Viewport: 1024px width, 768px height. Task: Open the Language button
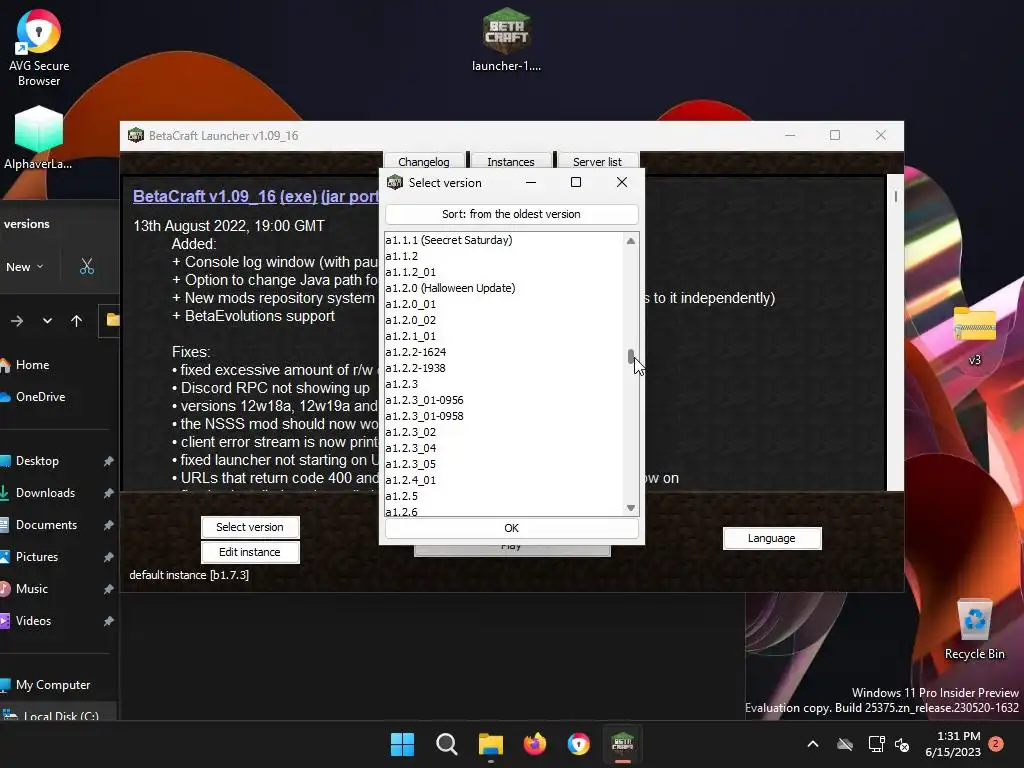click(772, 538)
